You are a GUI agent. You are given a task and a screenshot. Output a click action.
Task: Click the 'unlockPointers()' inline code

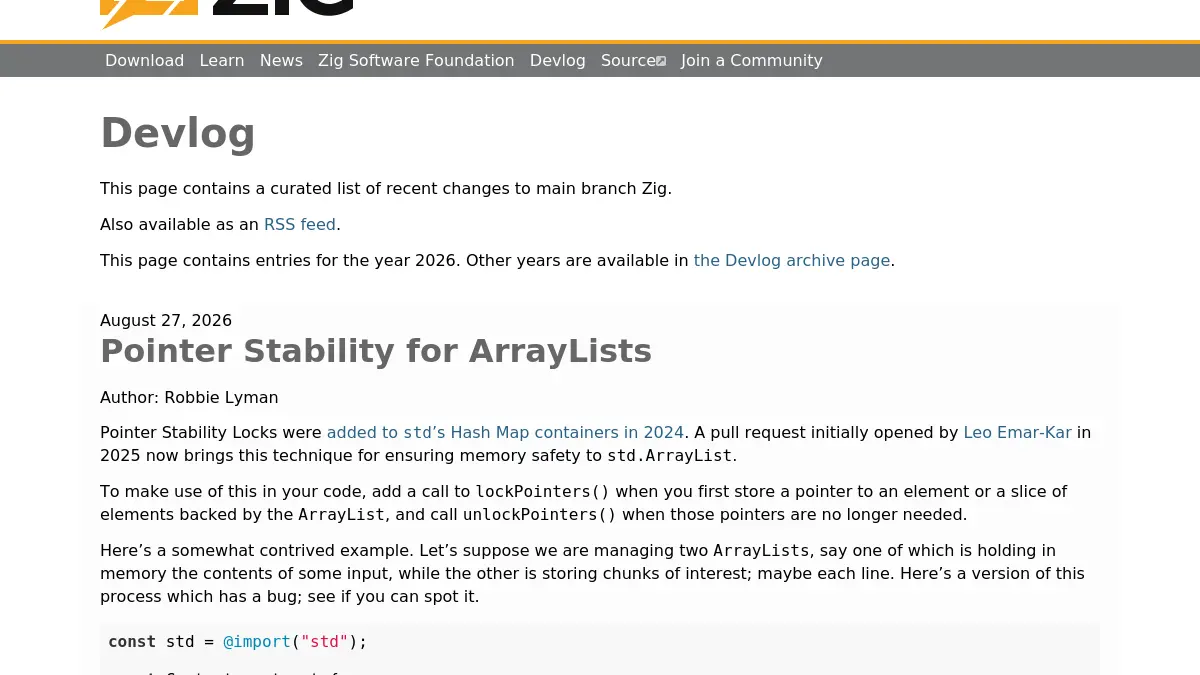540,515
